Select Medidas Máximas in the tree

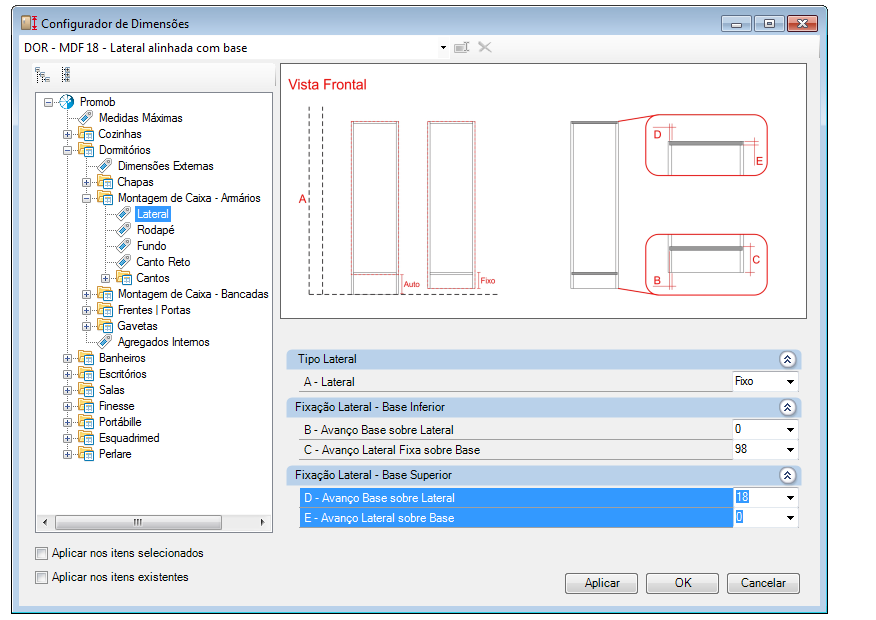pos(140,118)
